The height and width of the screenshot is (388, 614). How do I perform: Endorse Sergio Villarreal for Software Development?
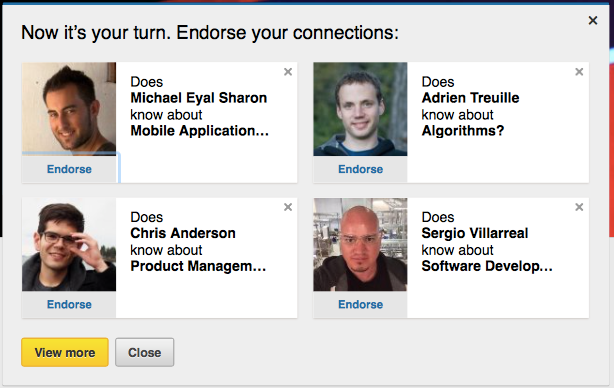(360, 304)
